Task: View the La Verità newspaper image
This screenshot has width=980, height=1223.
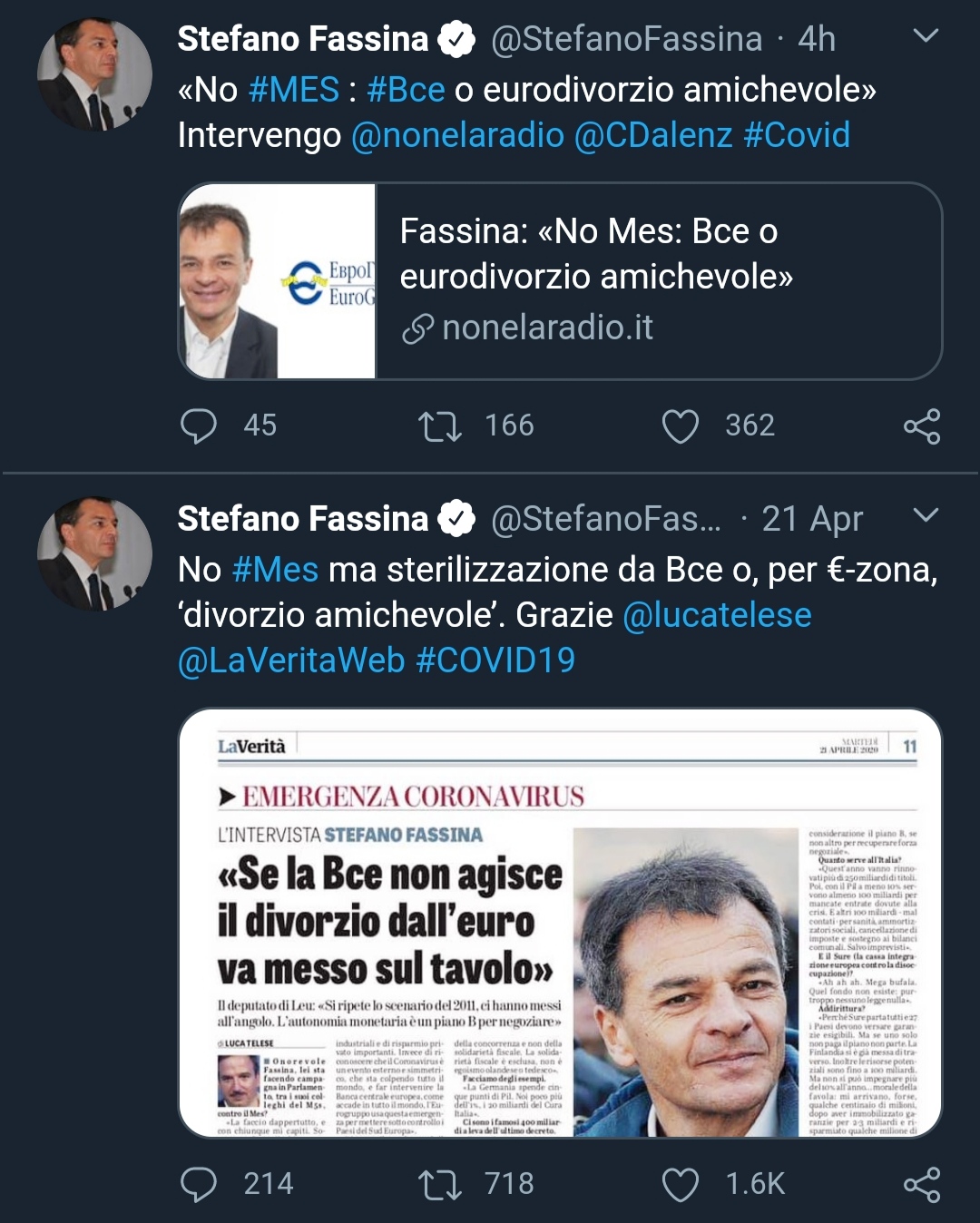Action: (560, 923)
